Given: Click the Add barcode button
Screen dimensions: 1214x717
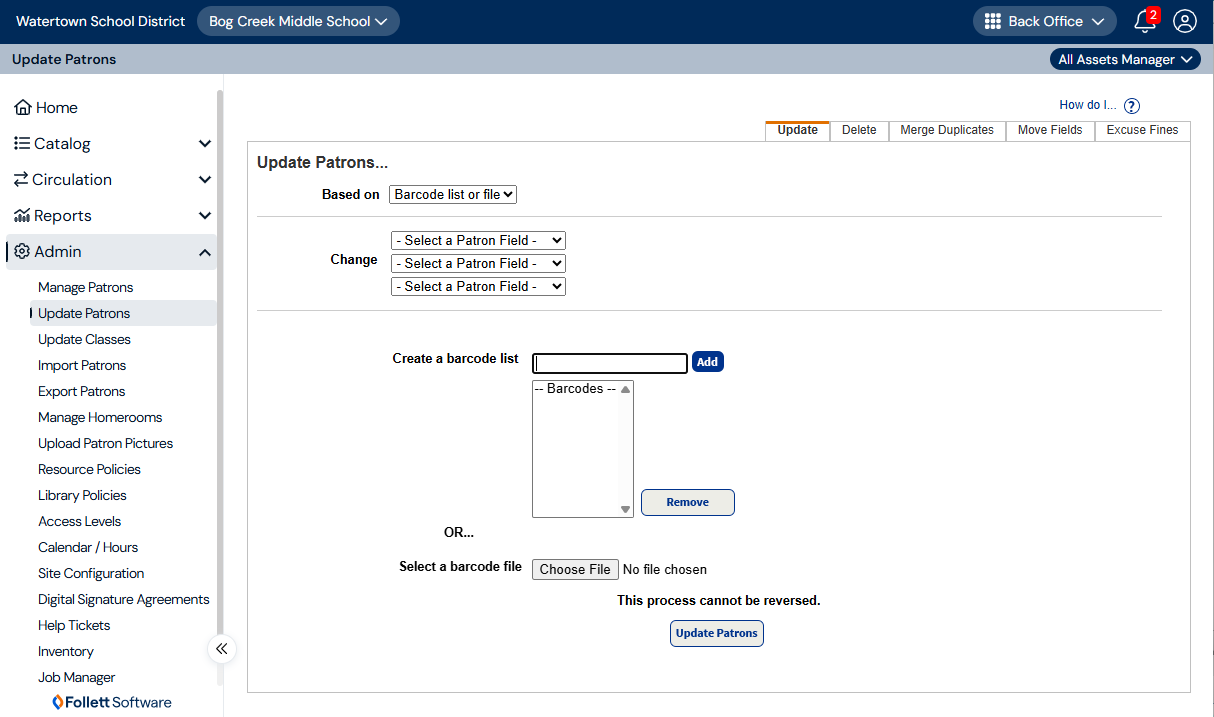Looking at the screenshot, I should tap(707, 361).
